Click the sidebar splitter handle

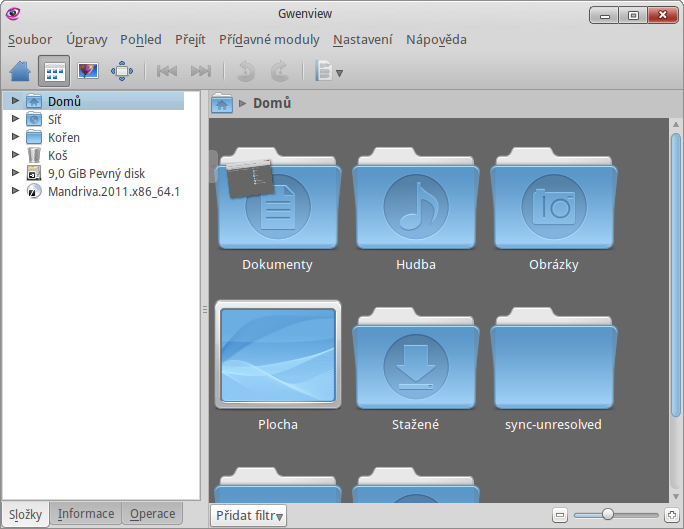205,310
